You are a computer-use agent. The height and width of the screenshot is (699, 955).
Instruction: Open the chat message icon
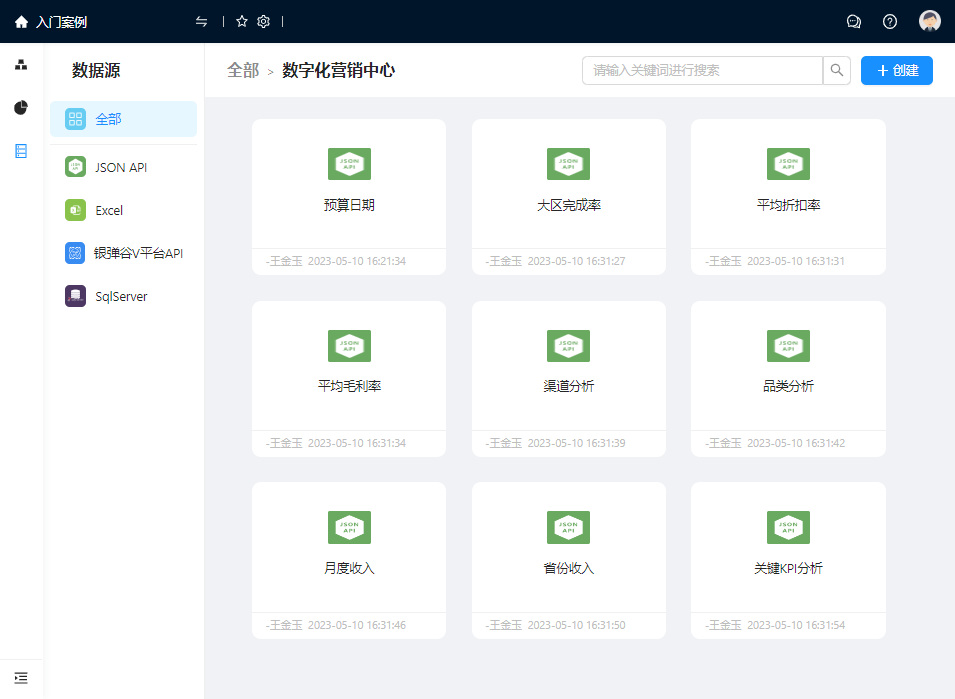click(854, 22)
